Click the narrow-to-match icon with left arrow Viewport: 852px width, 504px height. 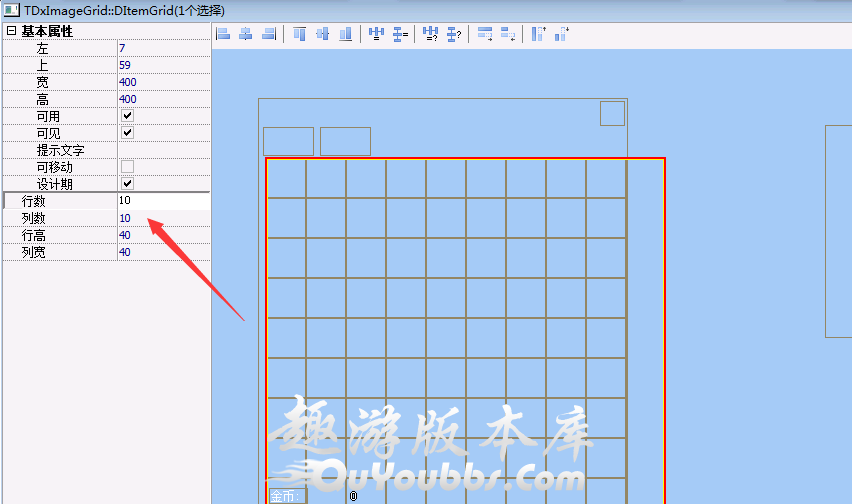[x=508, y=34]
